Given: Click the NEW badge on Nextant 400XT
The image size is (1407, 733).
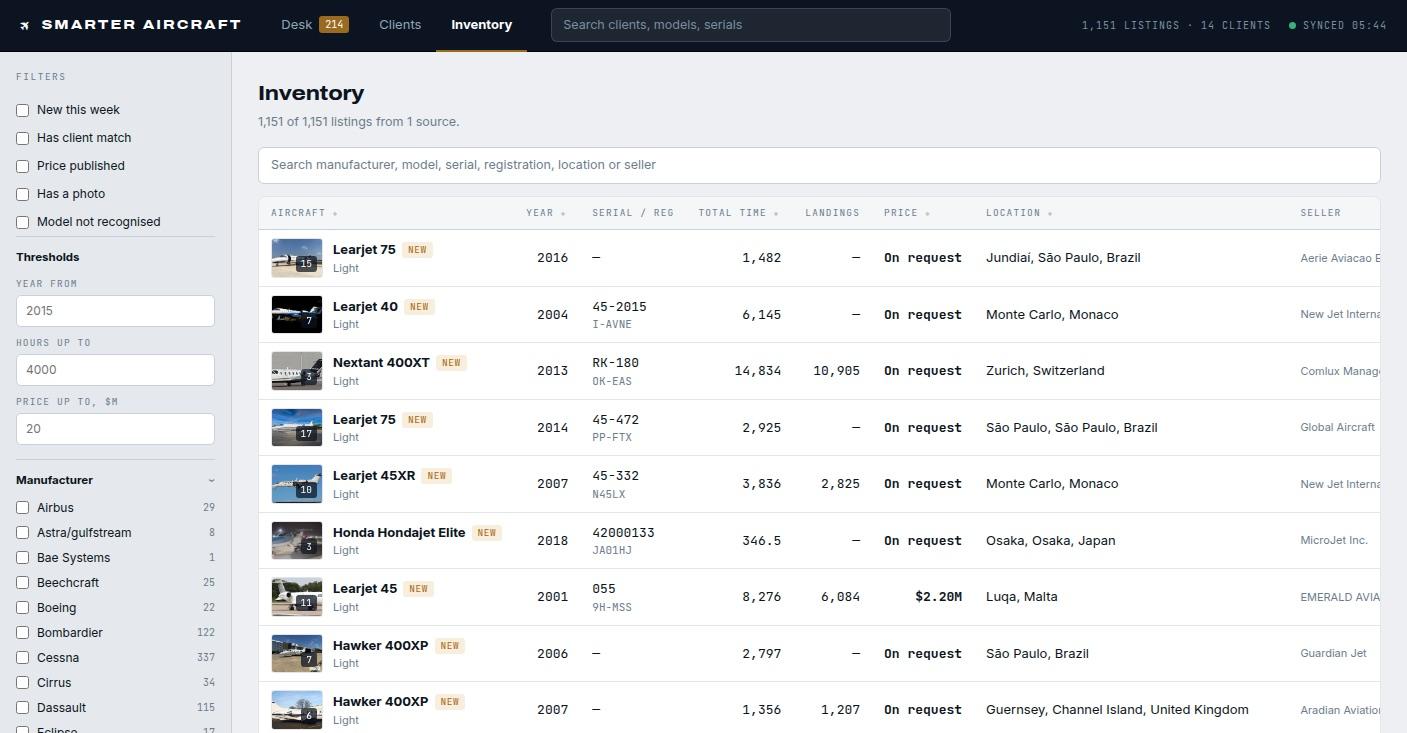Looking at the screenshot, I should [x=451, y=363].
